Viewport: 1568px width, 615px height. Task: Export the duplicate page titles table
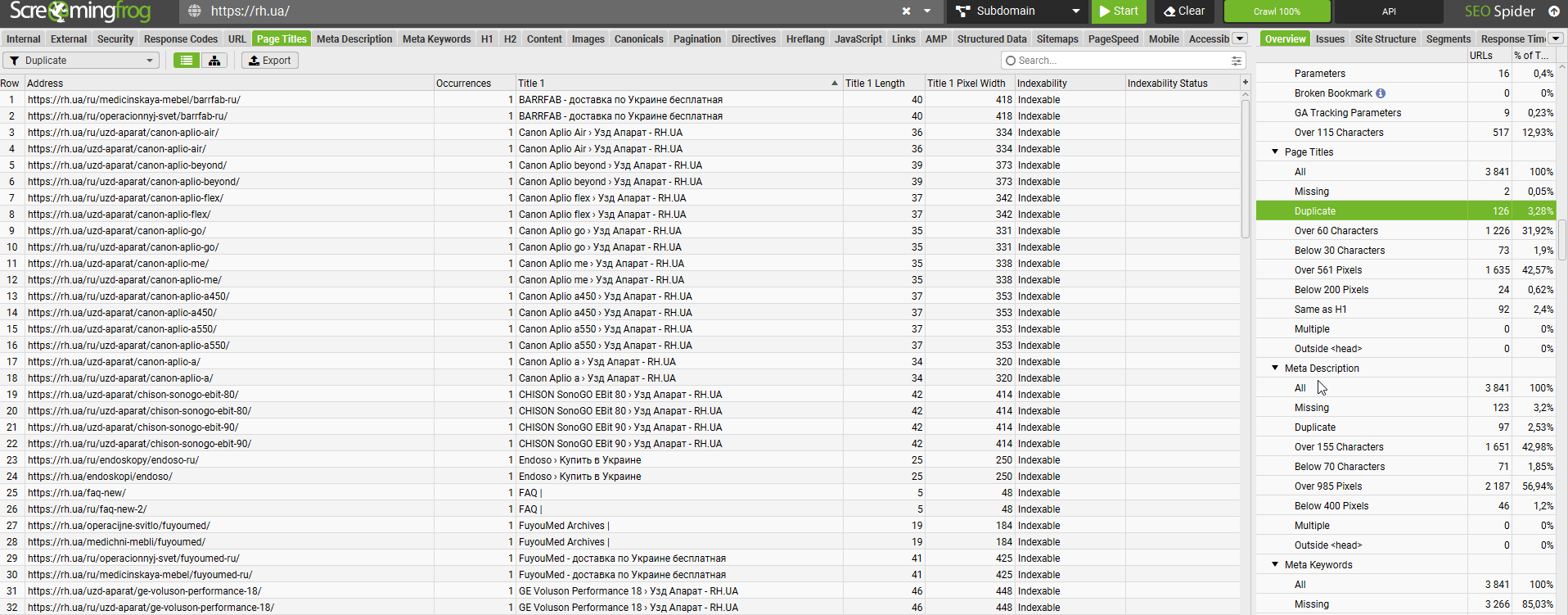tap(270, 61)
